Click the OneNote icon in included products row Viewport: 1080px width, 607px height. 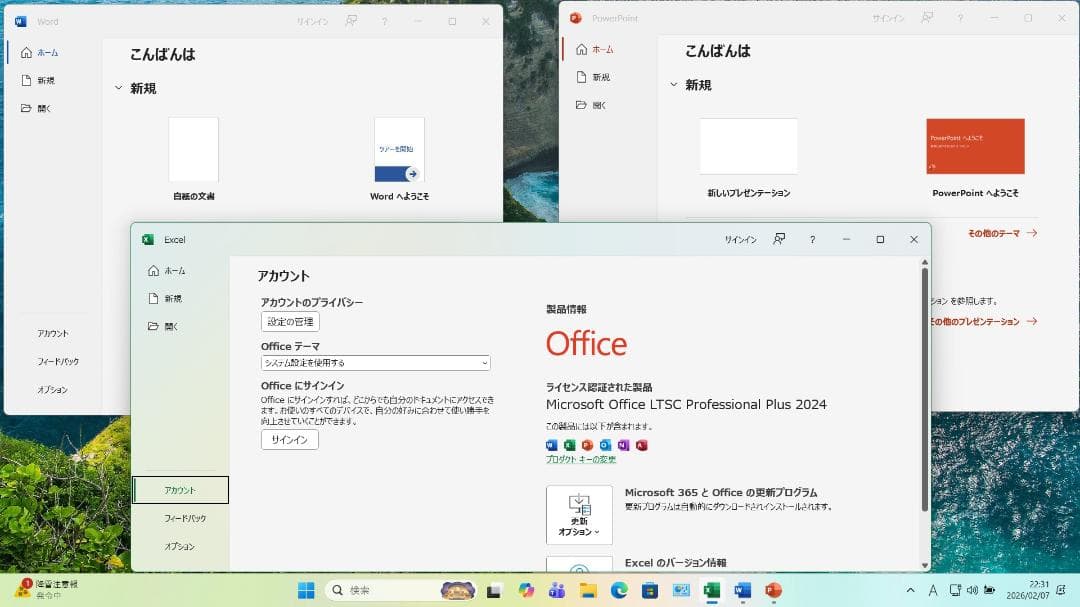pos(624,445)
